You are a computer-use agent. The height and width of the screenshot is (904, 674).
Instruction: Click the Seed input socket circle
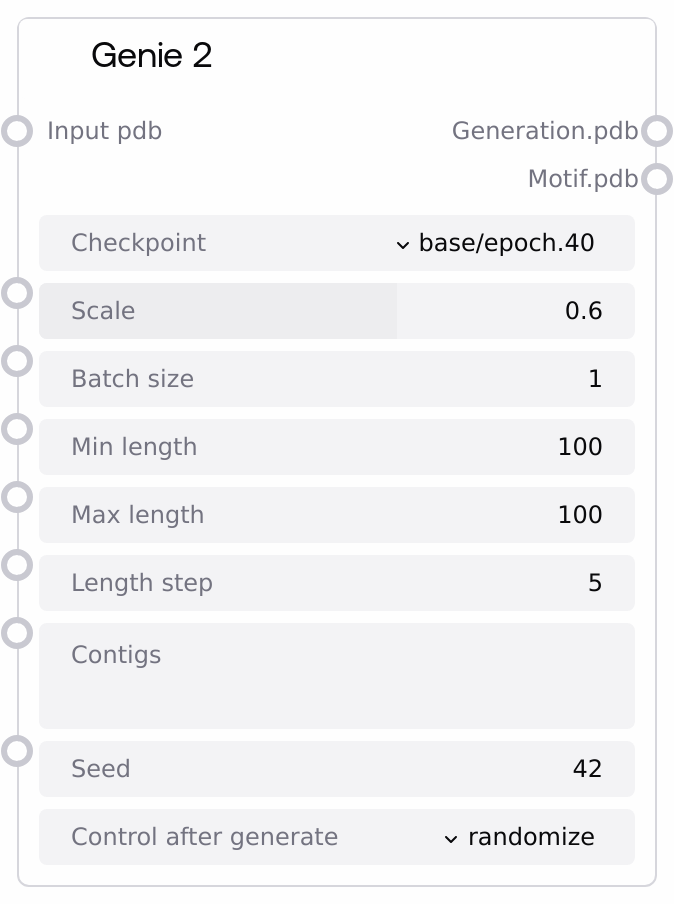click(17, 751)
